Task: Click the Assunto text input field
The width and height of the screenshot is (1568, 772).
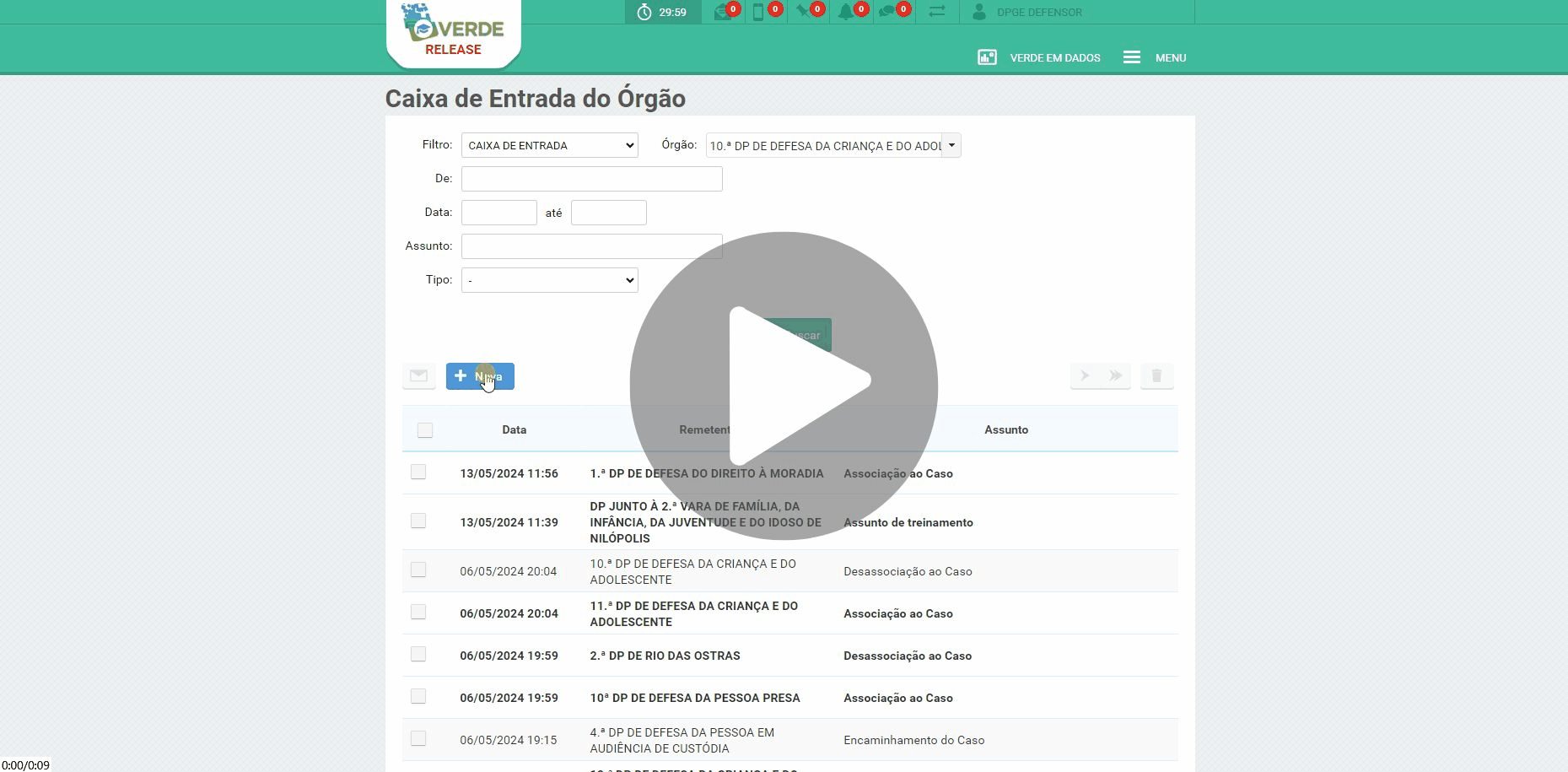Action: (591, 246)
